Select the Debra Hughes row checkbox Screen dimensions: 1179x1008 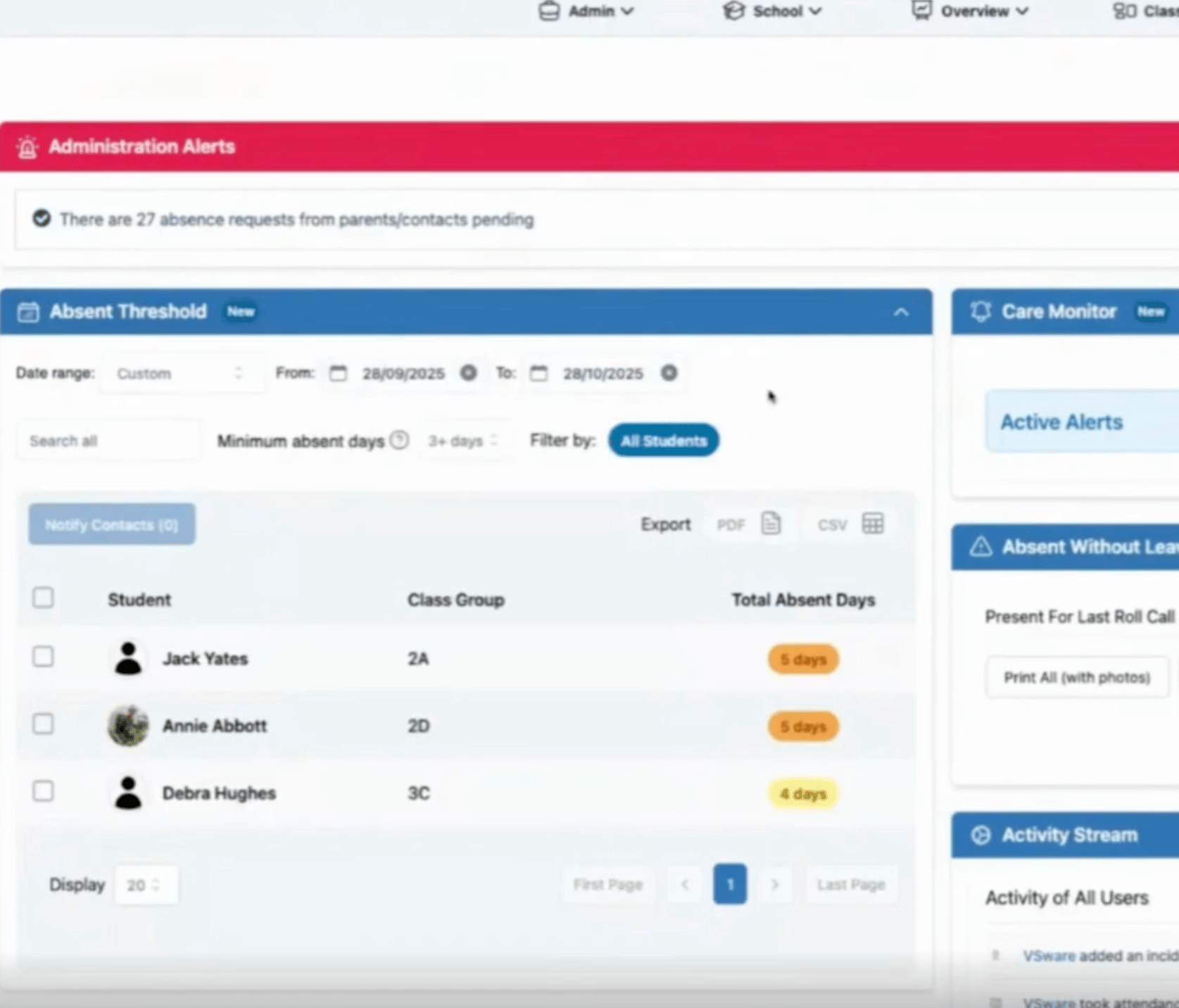point(43,791)
